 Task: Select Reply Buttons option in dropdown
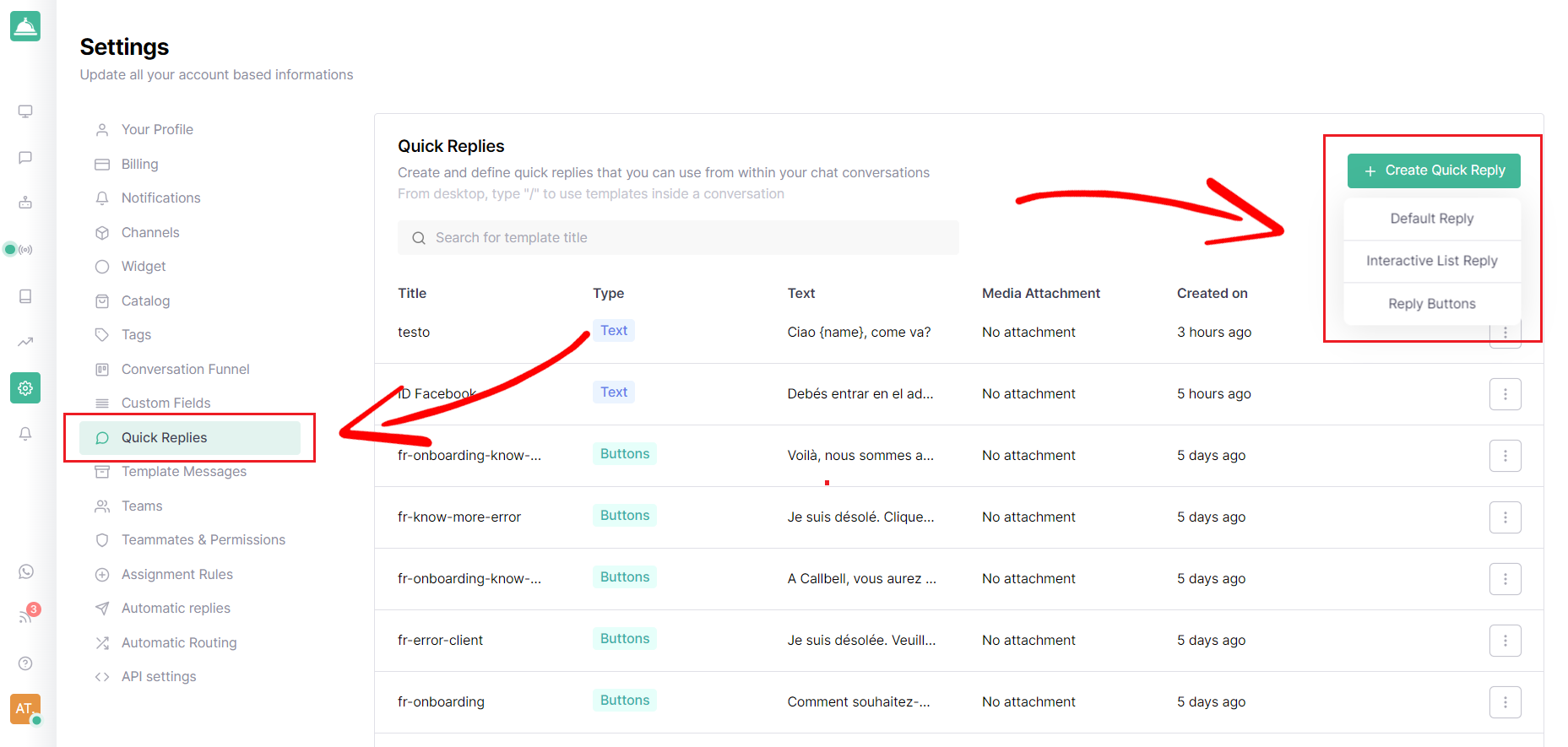[x=1432, y=304]
